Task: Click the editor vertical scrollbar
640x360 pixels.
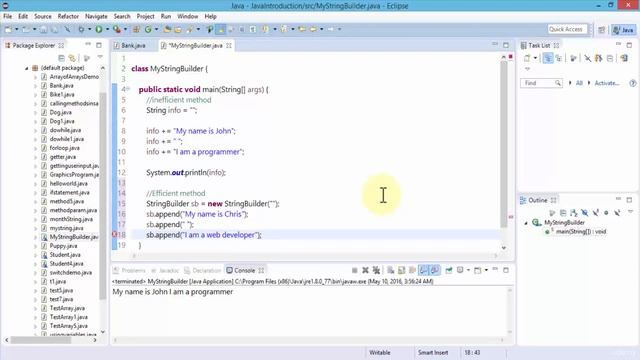Action: (504, 144)
